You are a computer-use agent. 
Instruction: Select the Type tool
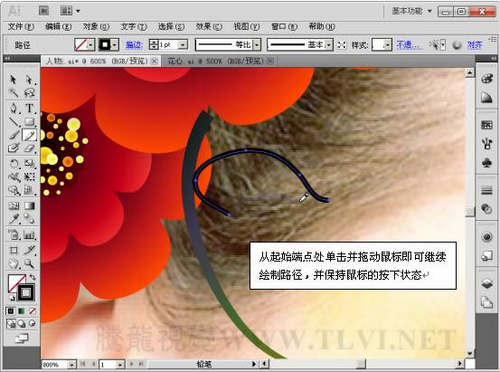(29, 108)
